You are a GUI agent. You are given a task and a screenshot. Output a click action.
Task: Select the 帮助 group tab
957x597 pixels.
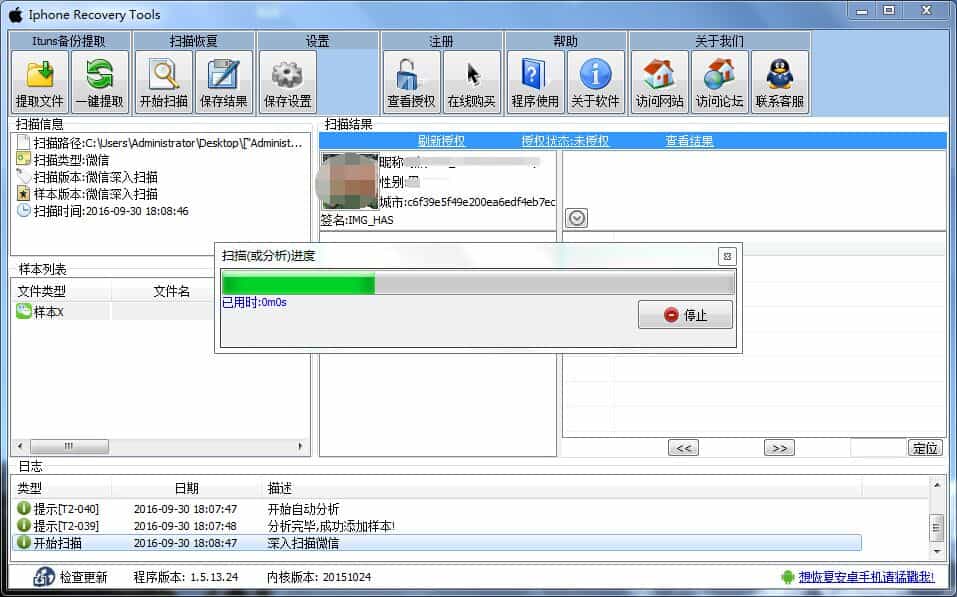(565, 41)
